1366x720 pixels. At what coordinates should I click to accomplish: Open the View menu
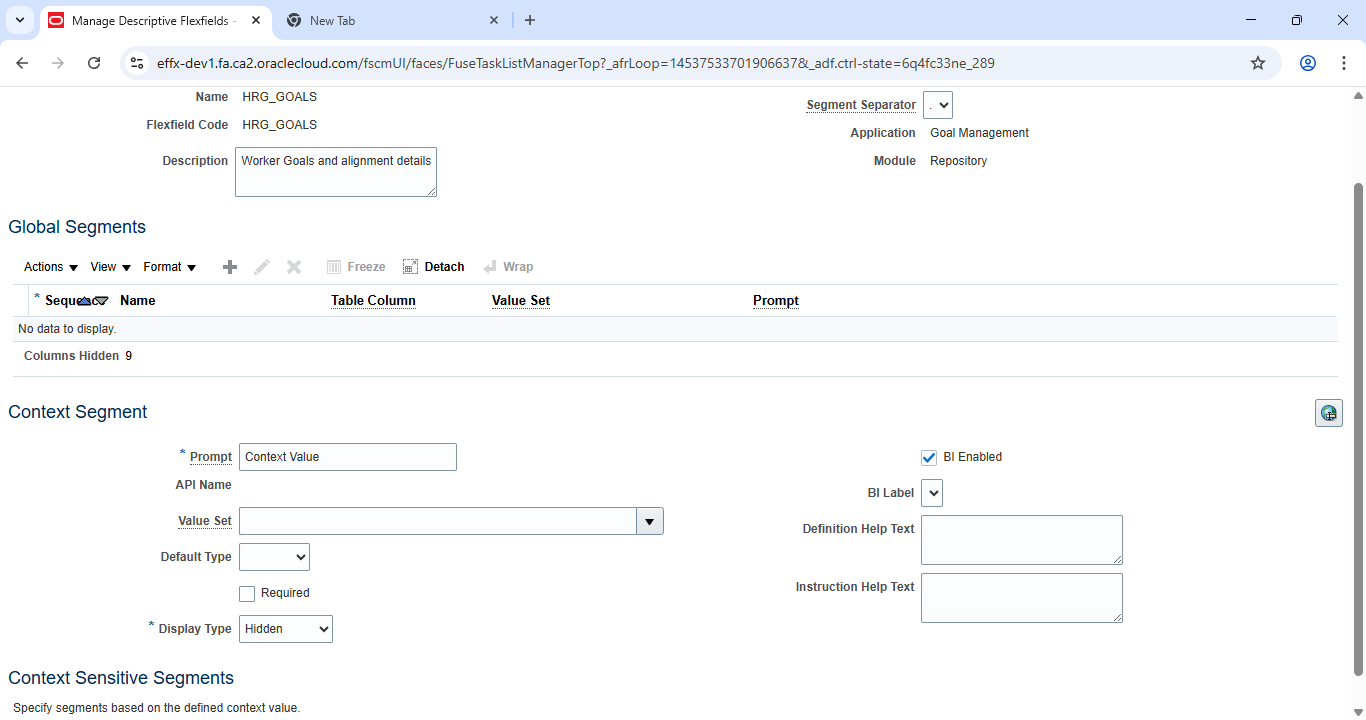pos(110,267)
